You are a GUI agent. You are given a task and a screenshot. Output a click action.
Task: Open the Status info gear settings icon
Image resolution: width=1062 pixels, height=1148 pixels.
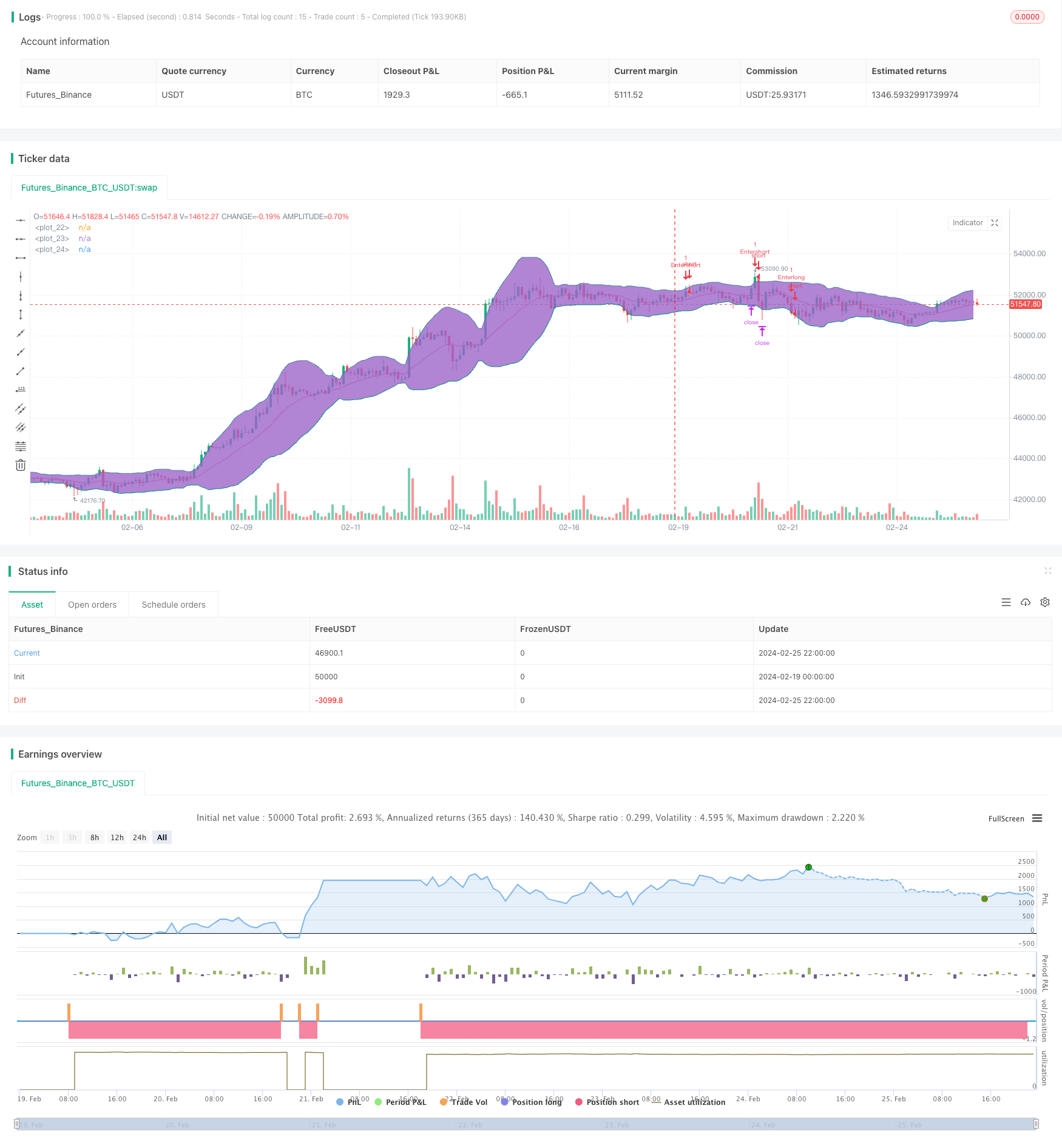click(1045, 602)
